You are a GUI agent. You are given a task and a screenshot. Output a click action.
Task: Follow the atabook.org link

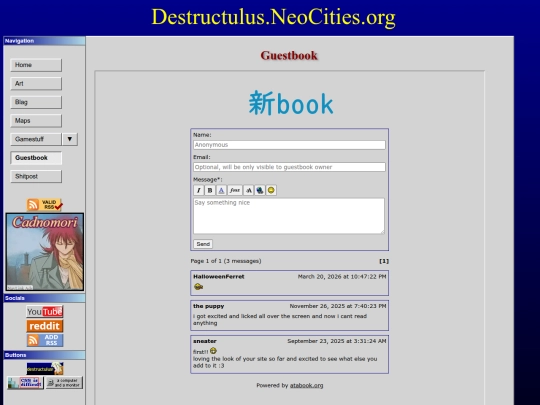pos(306,385)
